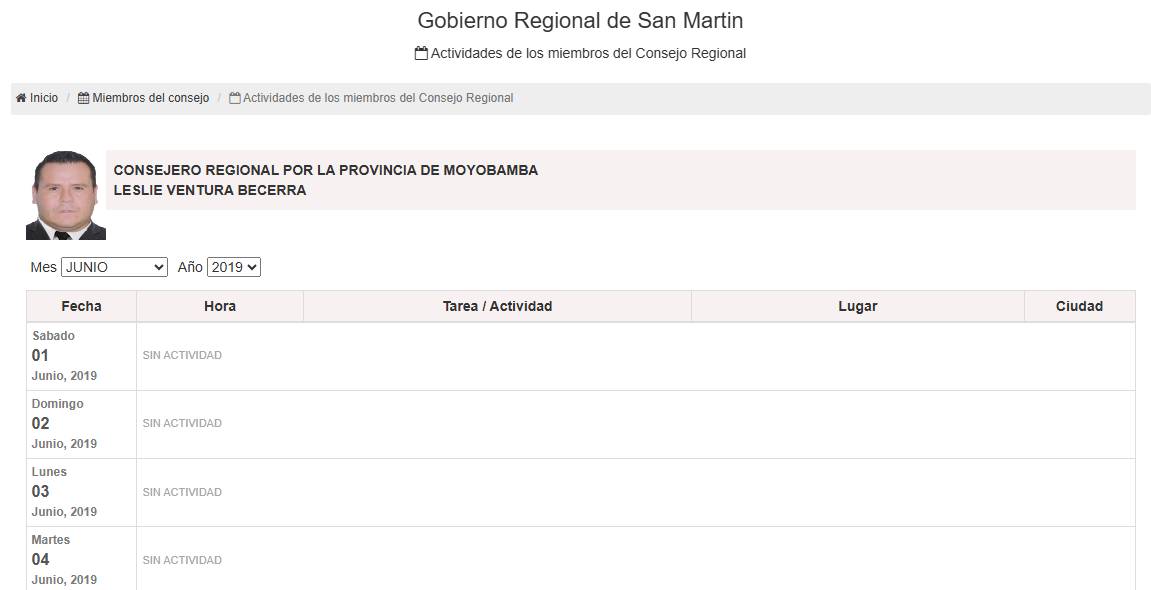Click the Lugar column header
The width and height of the screenshot is (1151, 590).
pos(858,306)
